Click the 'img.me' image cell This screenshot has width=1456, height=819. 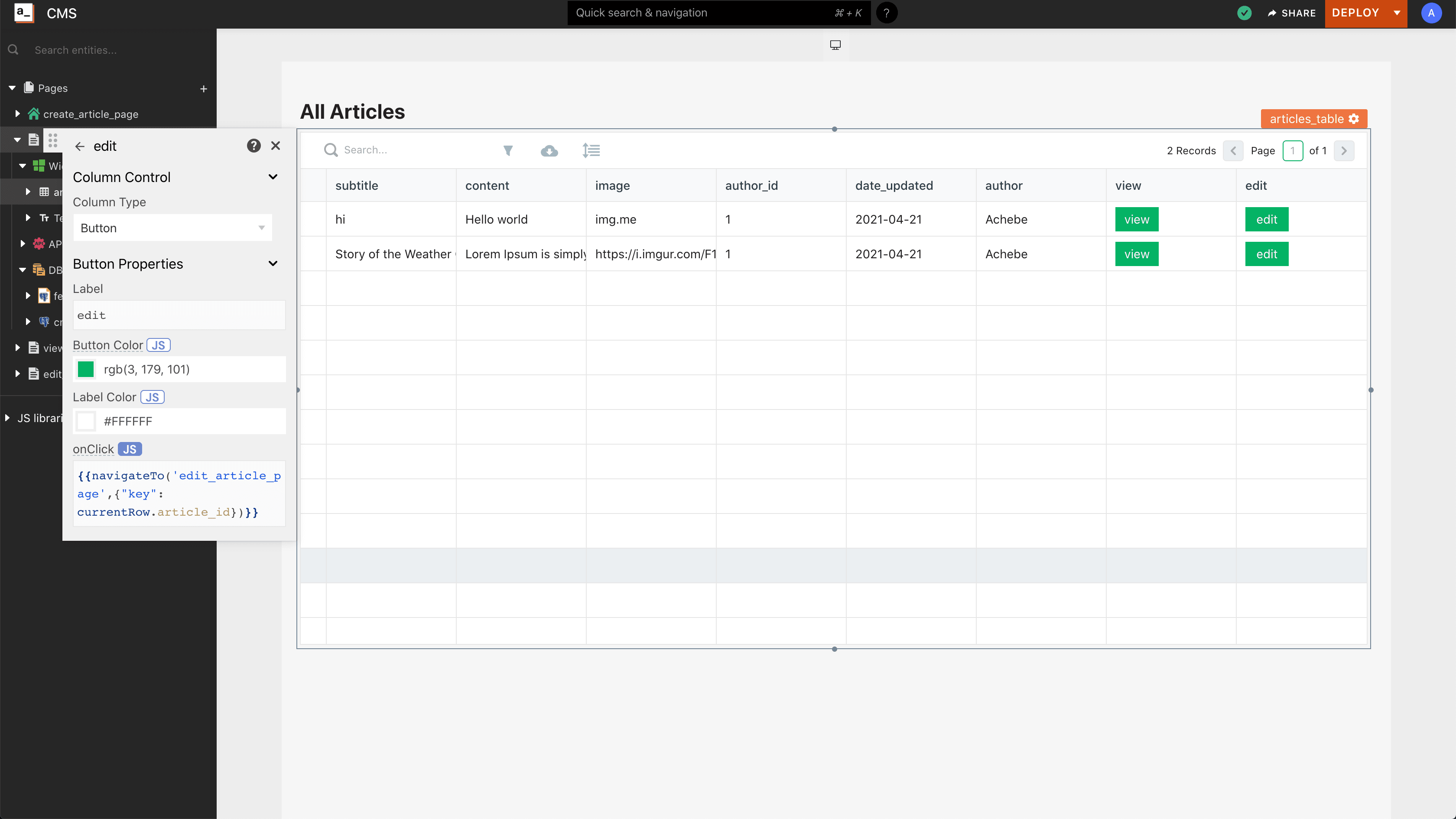click(x=651, y=219)
